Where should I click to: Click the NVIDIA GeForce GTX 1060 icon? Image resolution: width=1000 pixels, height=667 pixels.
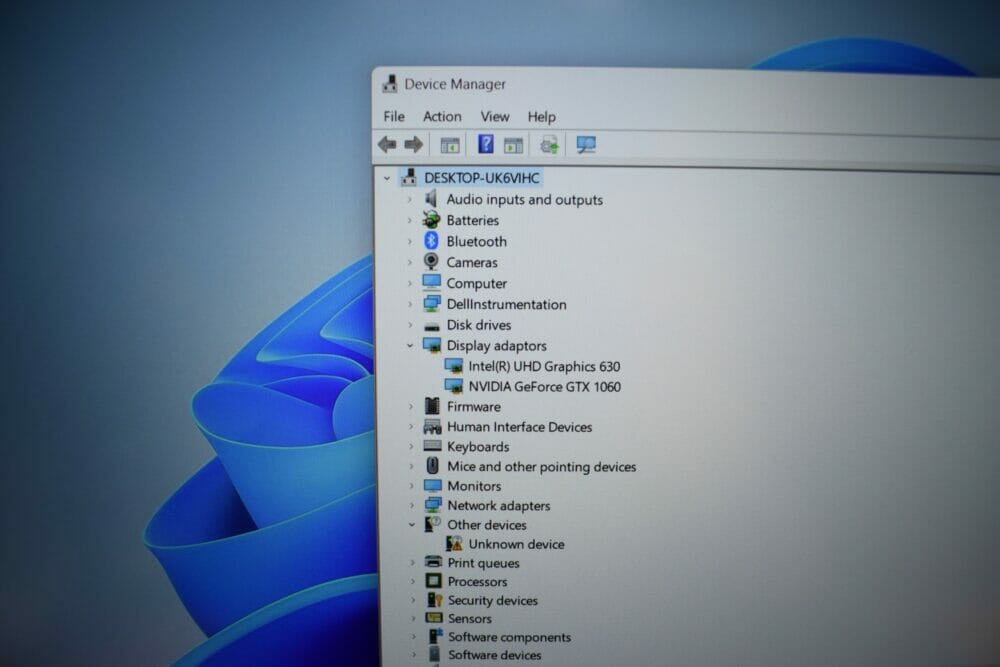pyautogui.click(x=453, y=386)
